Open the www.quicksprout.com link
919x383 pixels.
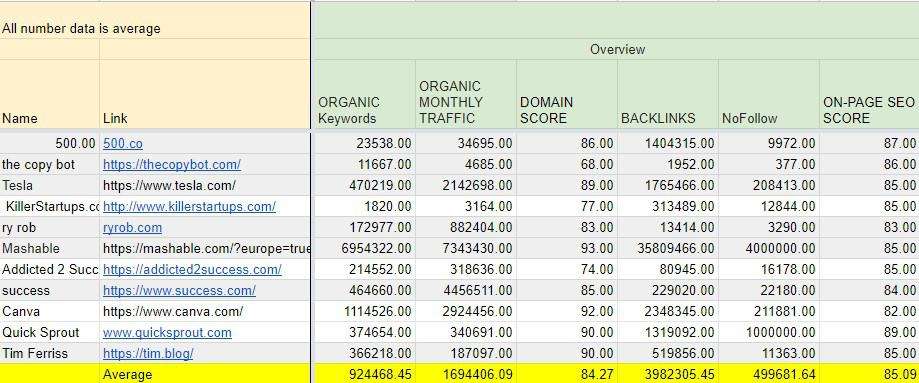click(167, 333)
